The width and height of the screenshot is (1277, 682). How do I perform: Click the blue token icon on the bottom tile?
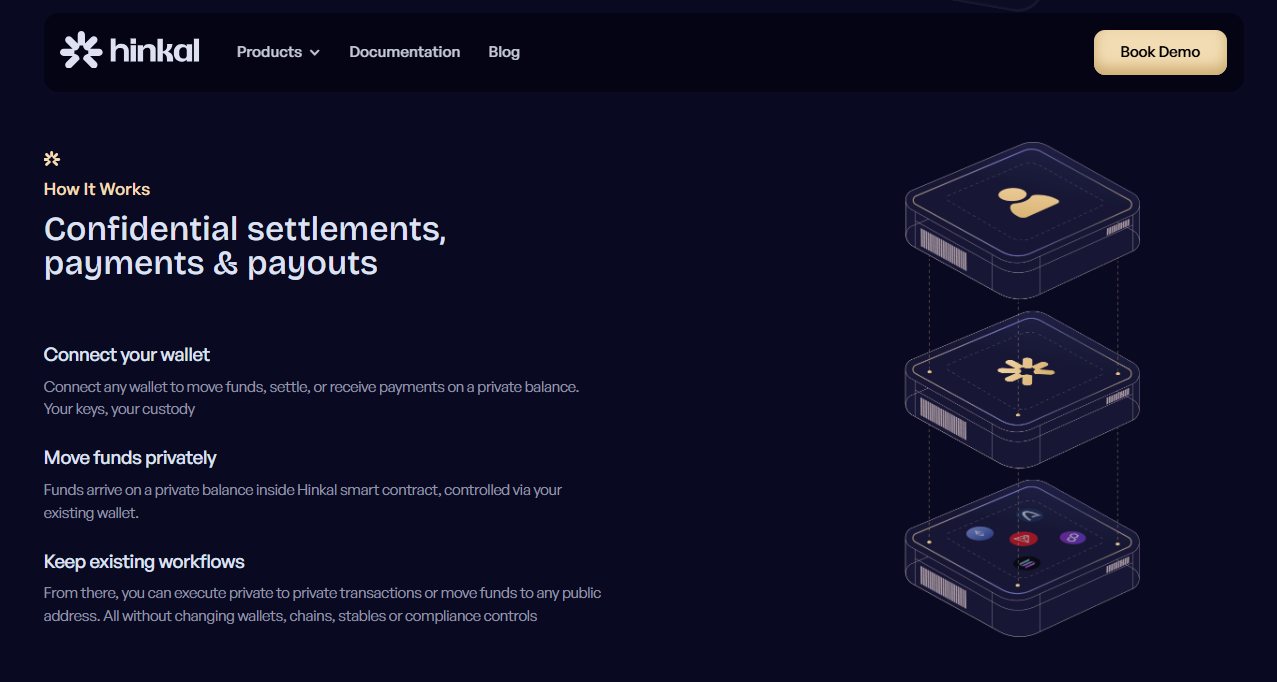point(979,534)
